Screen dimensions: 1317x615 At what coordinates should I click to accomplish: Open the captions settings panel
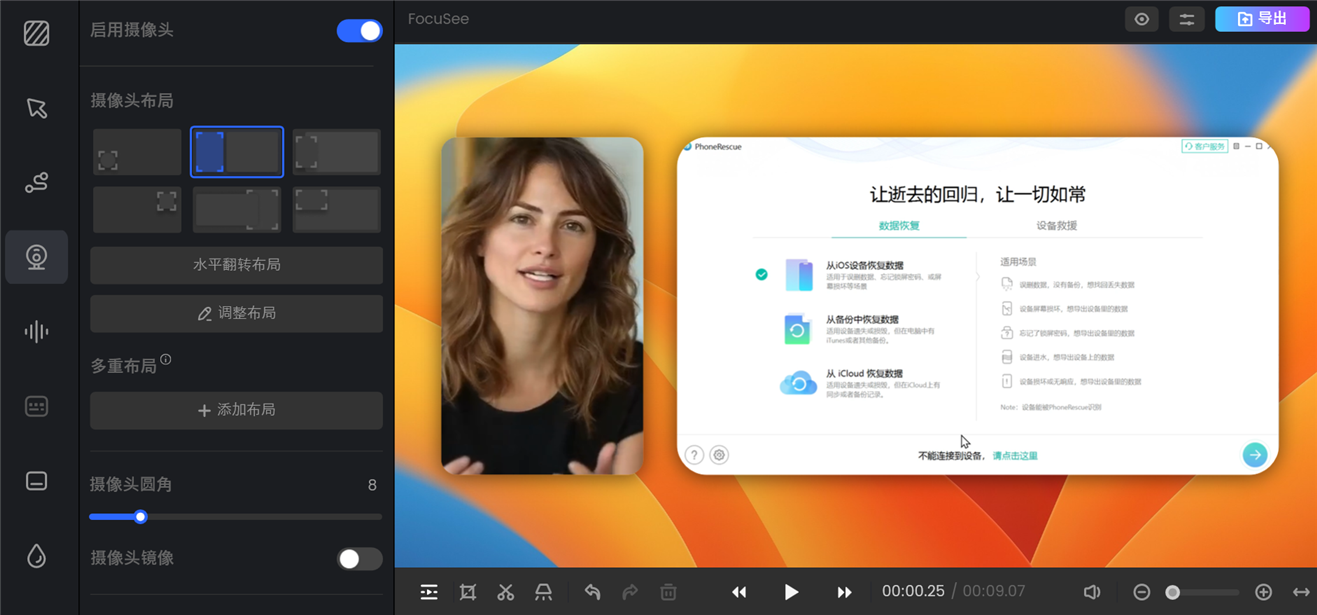coord(37,407)
